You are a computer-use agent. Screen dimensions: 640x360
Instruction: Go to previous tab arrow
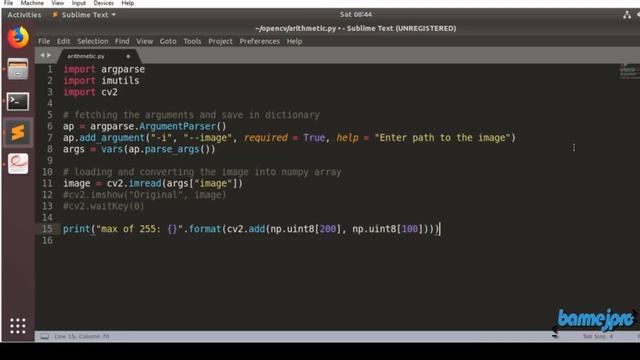point(42,55)
